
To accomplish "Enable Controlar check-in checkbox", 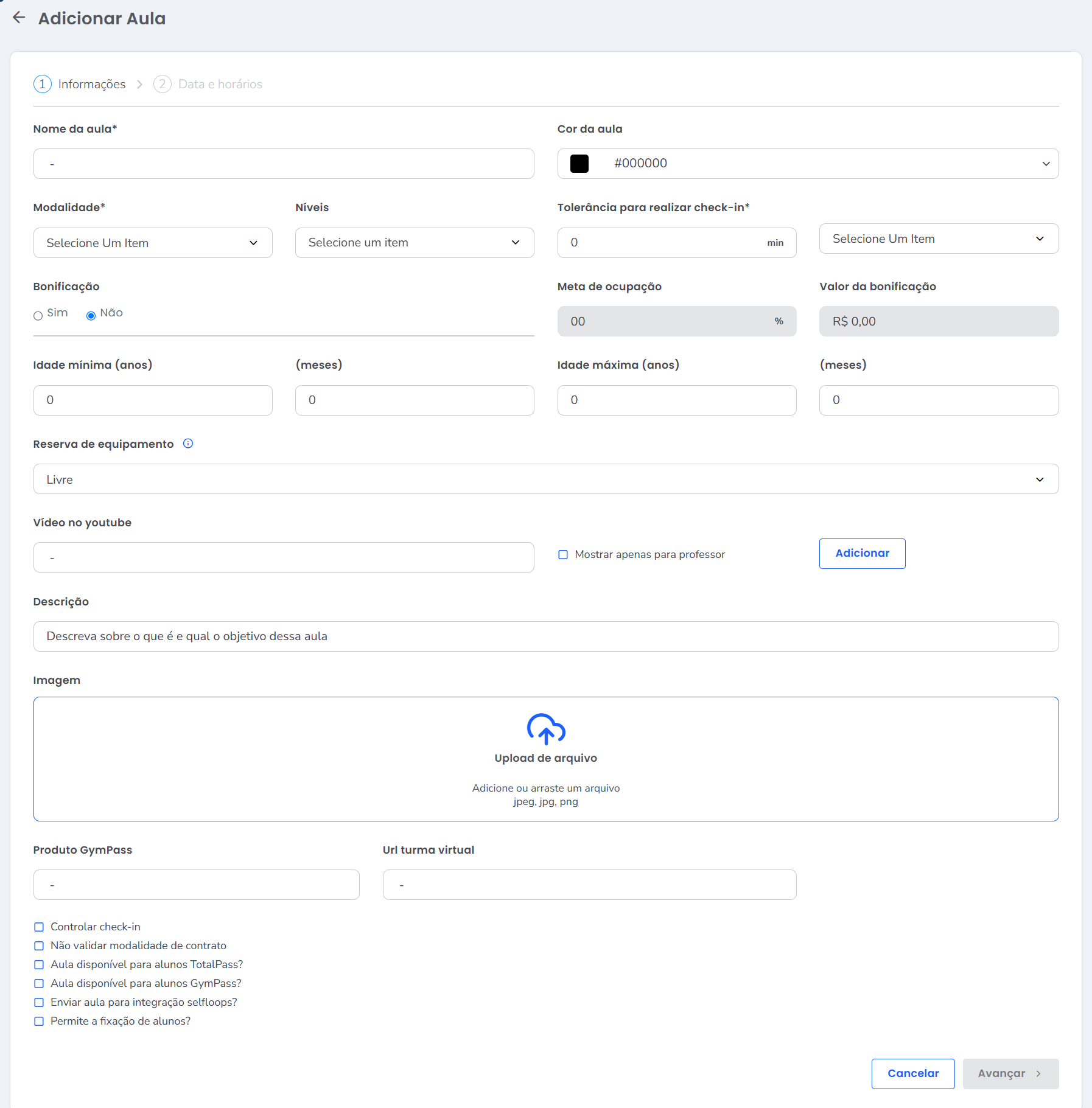I will click(x=39, y=927).
